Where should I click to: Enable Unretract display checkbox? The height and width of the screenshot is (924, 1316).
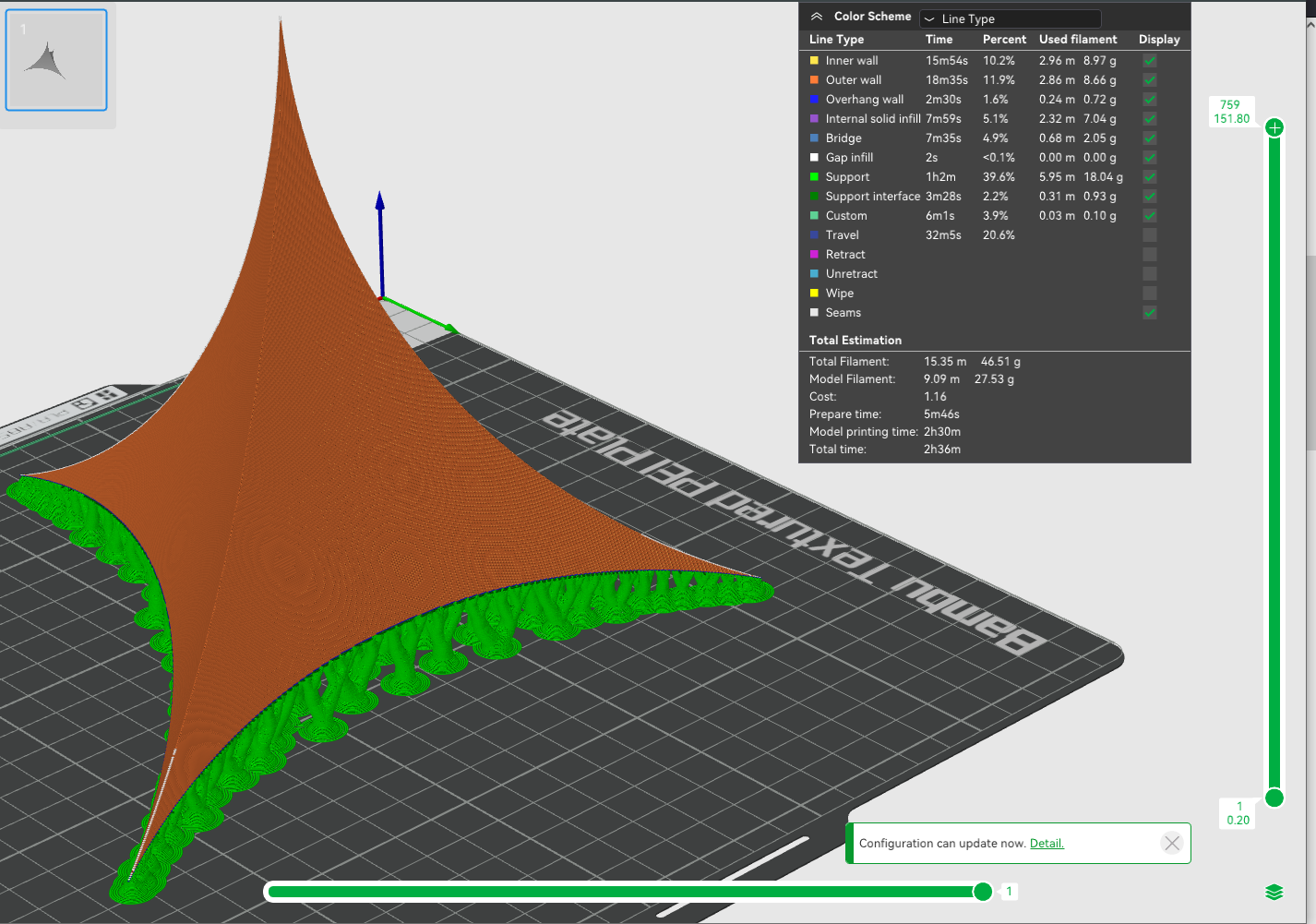click(1150, 274)
